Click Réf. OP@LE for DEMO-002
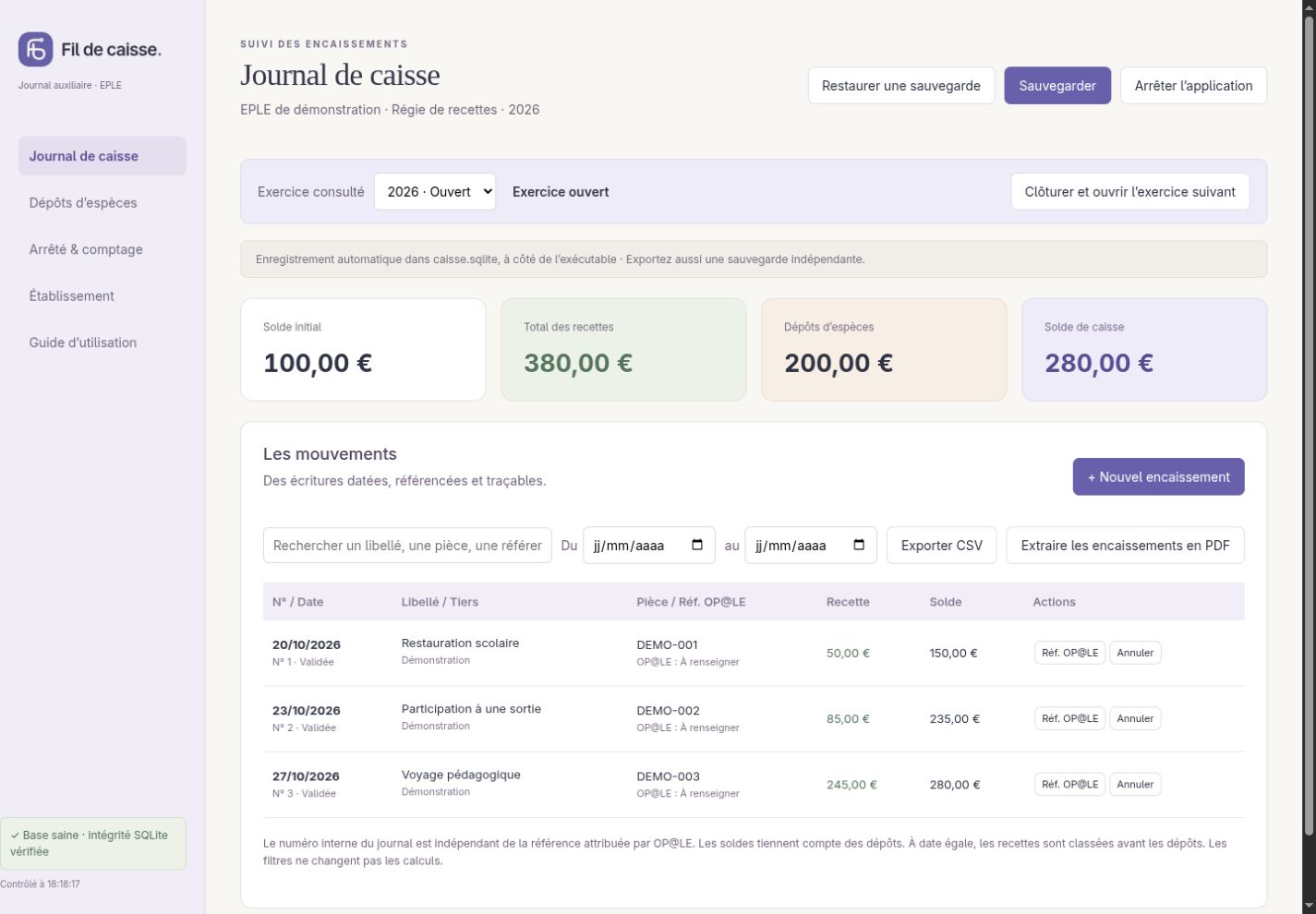Viewport: 1316px width, 914px height. [x=1069, y=718]
